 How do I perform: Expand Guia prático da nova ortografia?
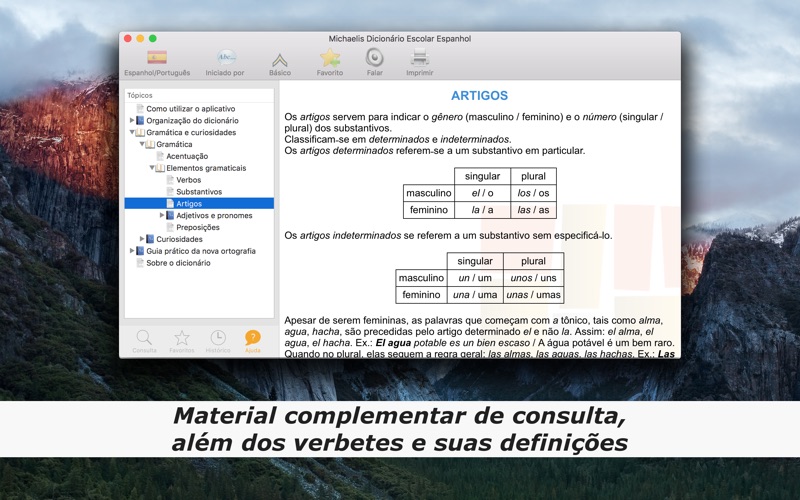(132, 251)
